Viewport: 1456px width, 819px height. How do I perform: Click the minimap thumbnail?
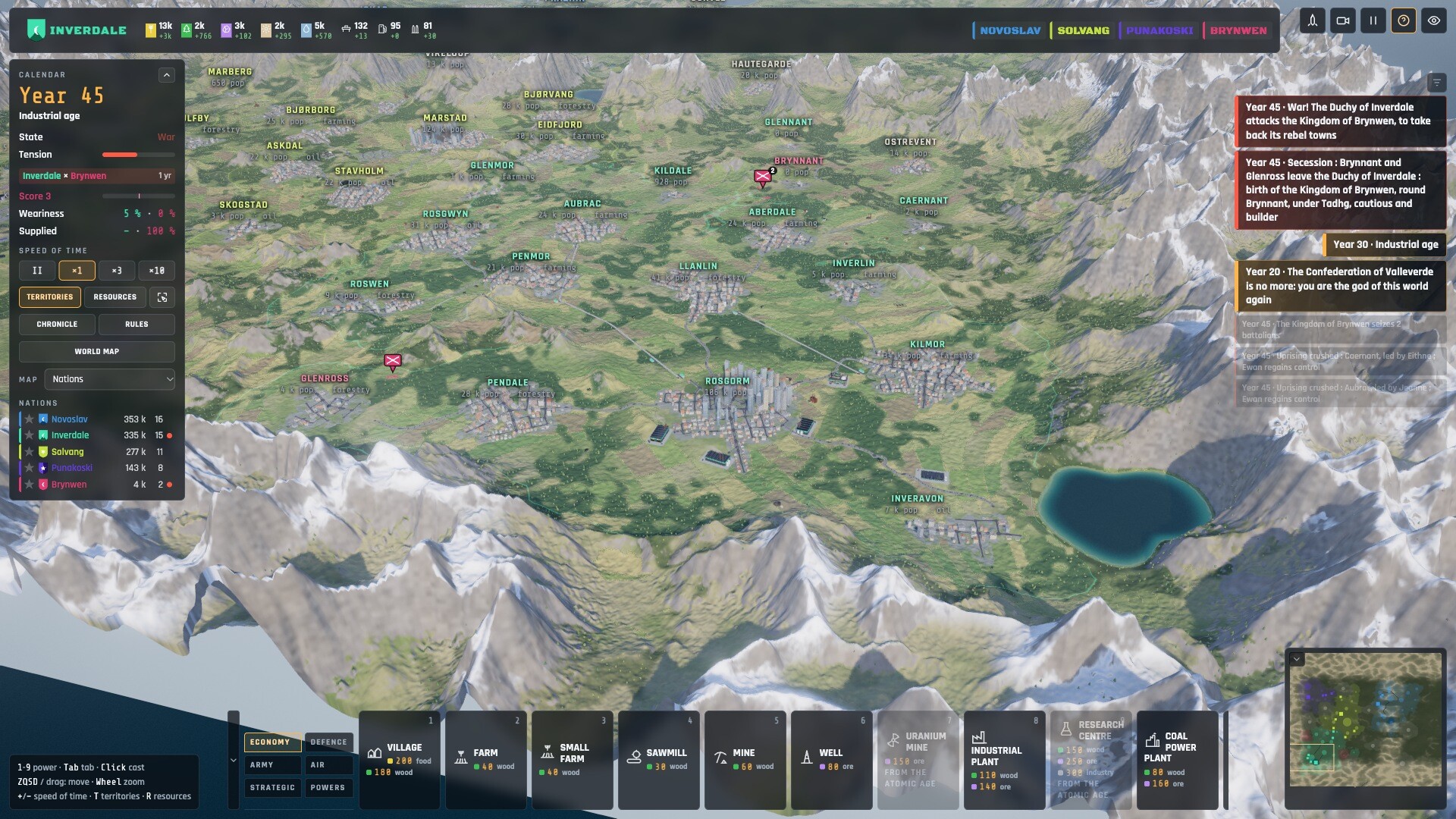(1365, 719)
